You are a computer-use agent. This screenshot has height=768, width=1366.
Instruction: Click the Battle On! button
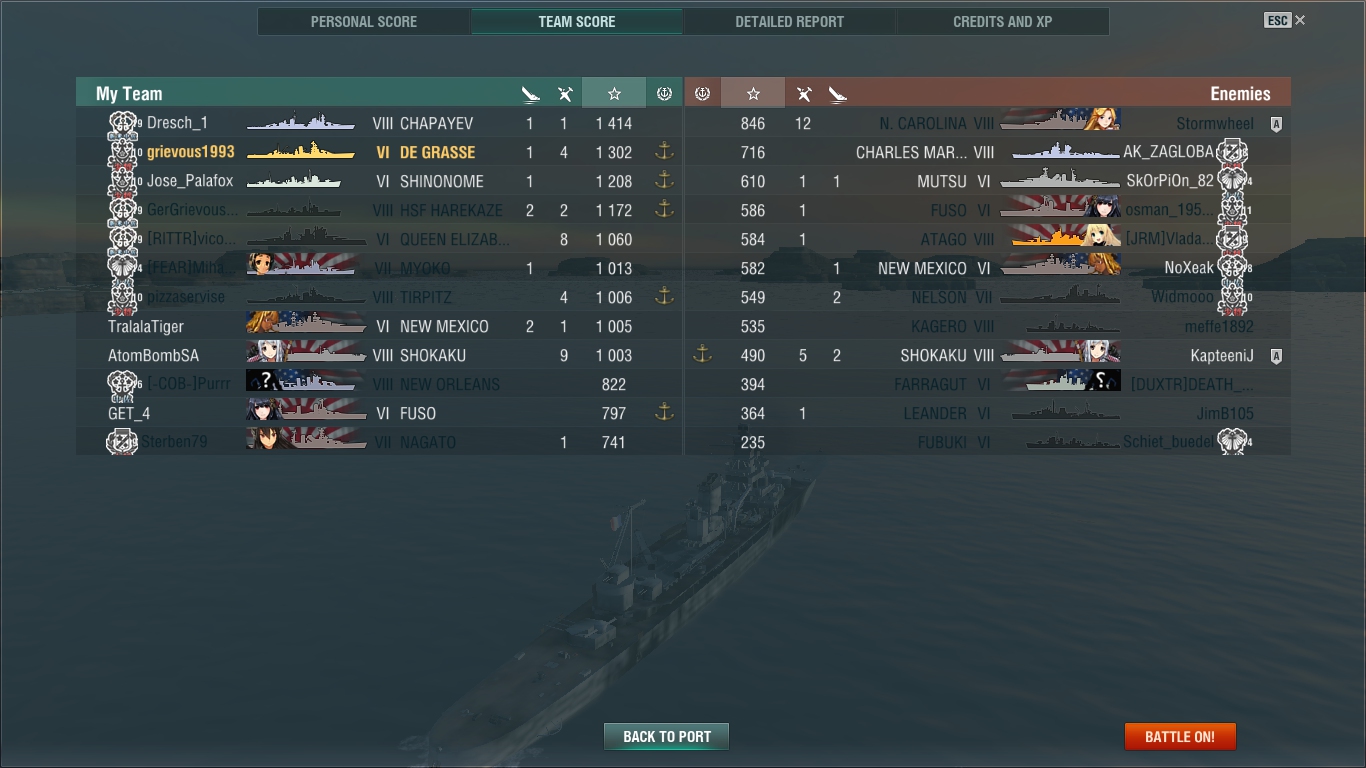pos(1180,736)
